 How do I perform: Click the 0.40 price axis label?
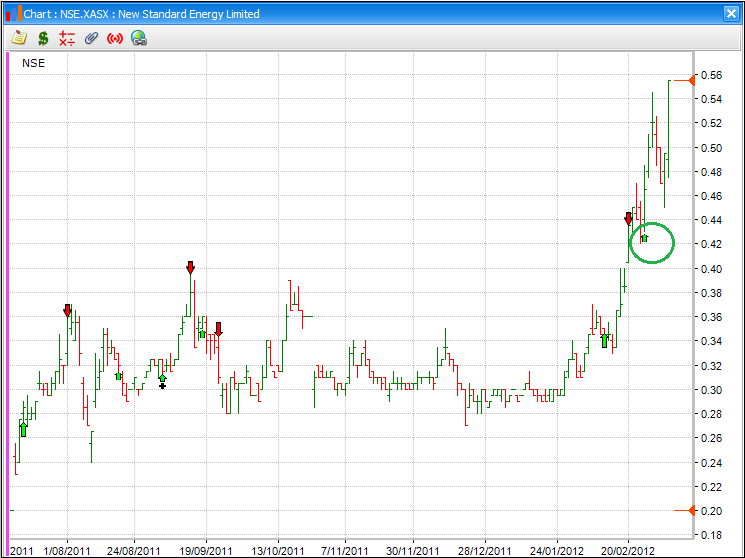(x=711, y=269)
